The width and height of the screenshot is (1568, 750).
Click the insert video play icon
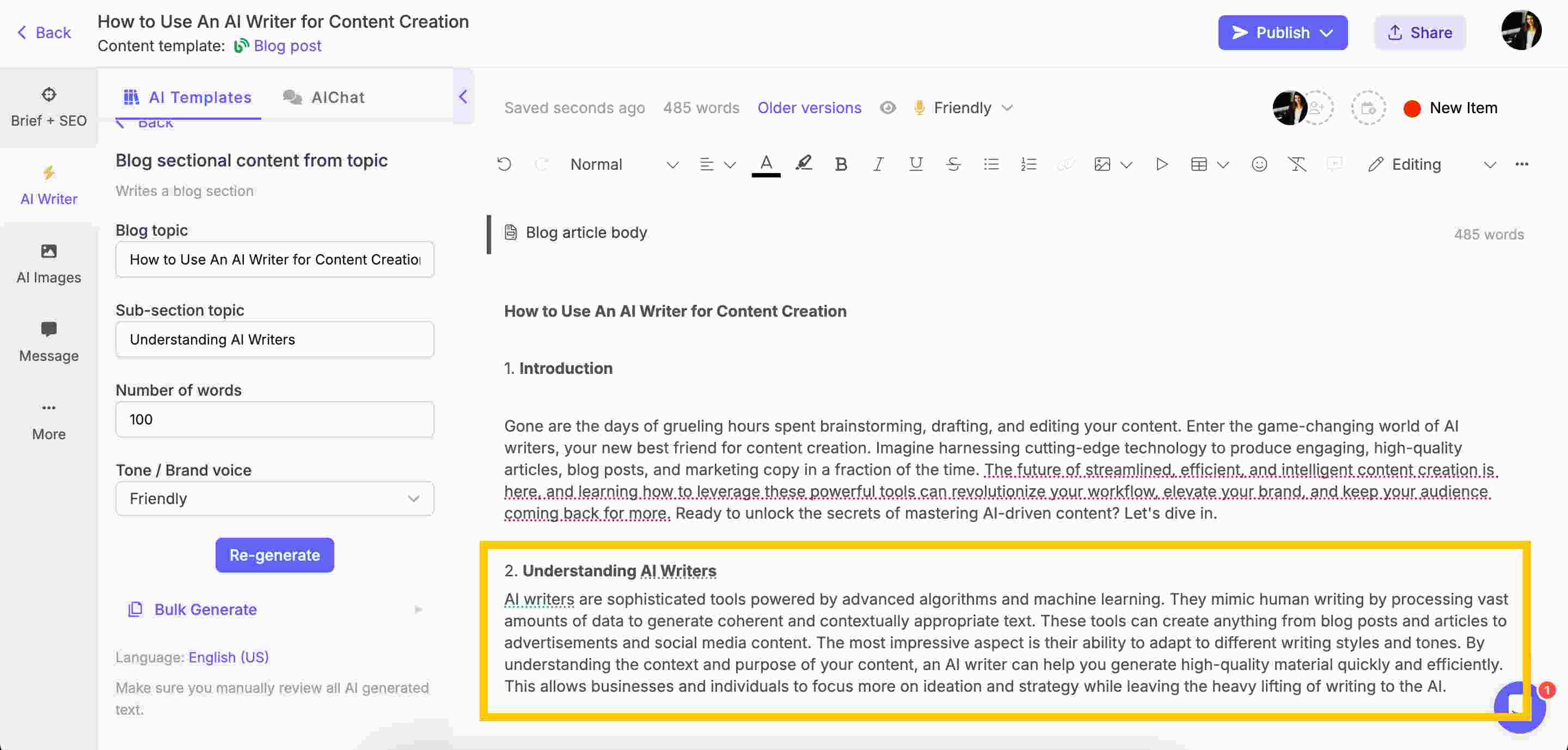tap(1161, 164)
